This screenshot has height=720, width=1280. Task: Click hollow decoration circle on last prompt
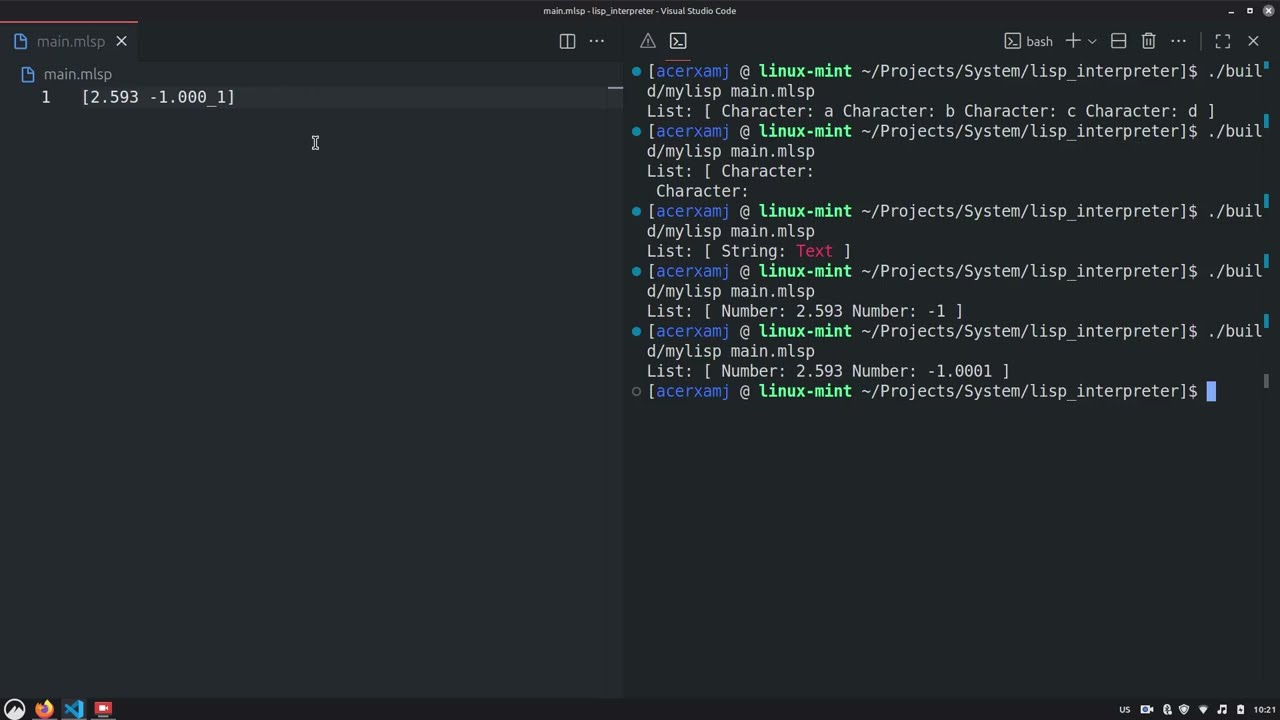636,391
